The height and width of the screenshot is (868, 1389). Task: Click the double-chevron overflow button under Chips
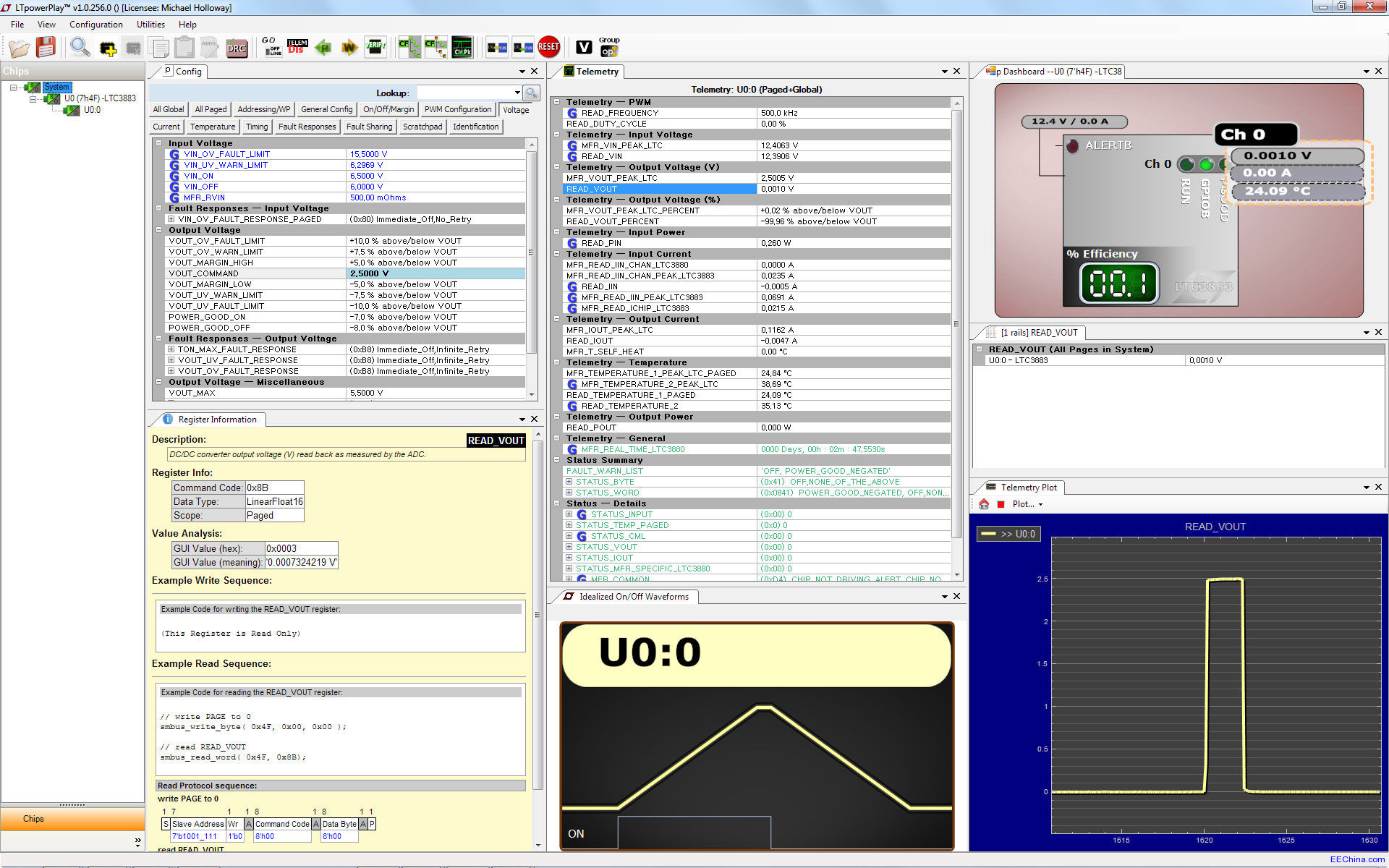click(137, 841)
